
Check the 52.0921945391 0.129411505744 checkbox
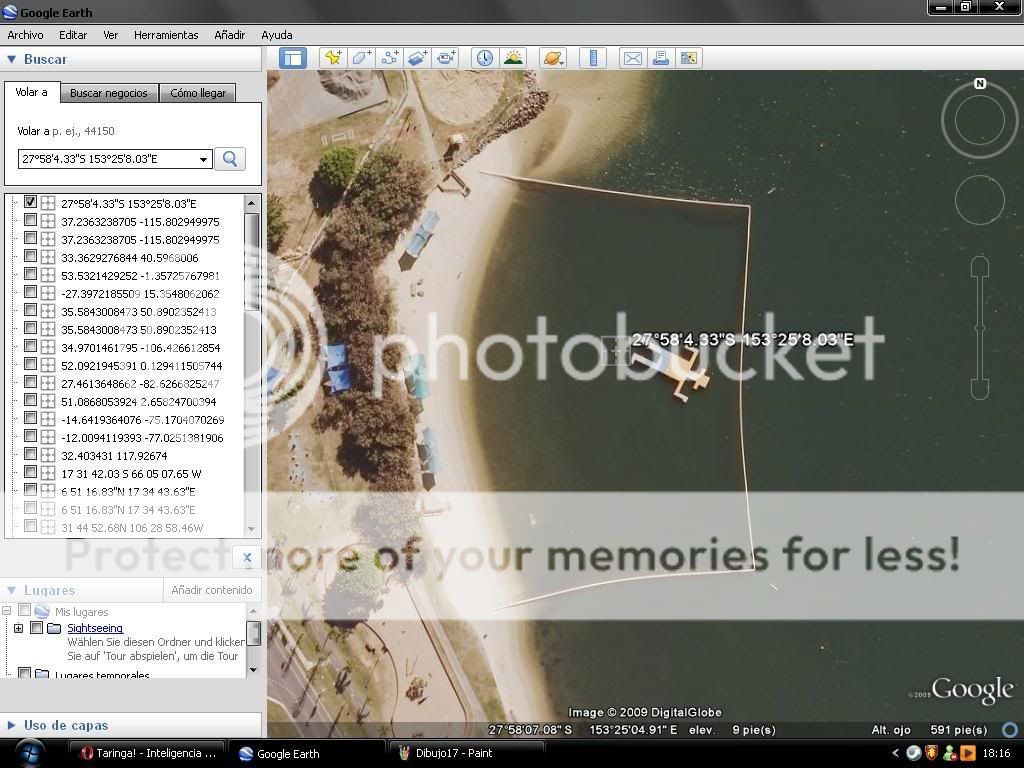[x=30, y=364]
